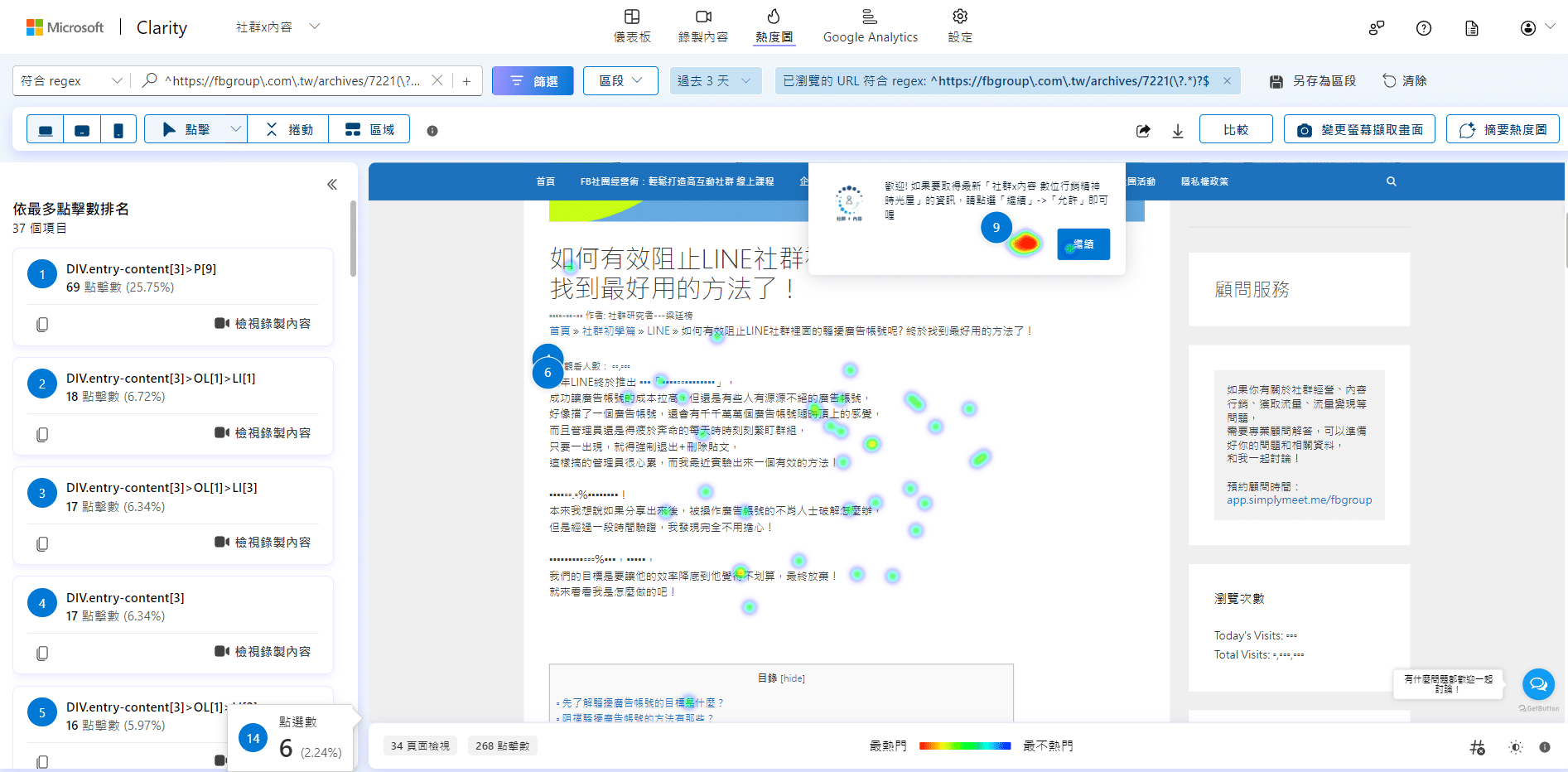
Task: Open the 區域 (area) heatmap mode
Action: (369, 128)
